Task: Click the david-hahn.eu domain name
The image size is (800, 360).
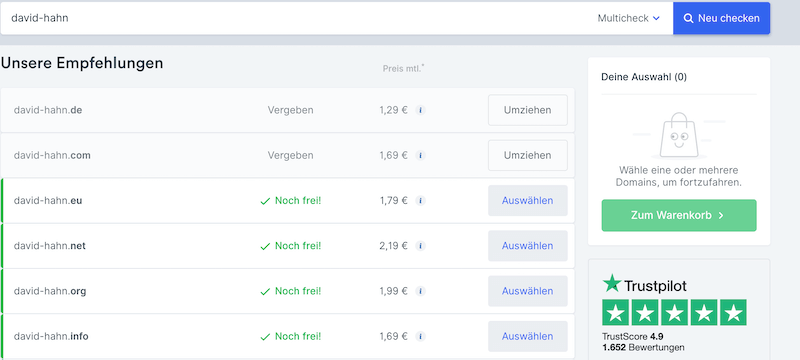Action: coord(48,201)
